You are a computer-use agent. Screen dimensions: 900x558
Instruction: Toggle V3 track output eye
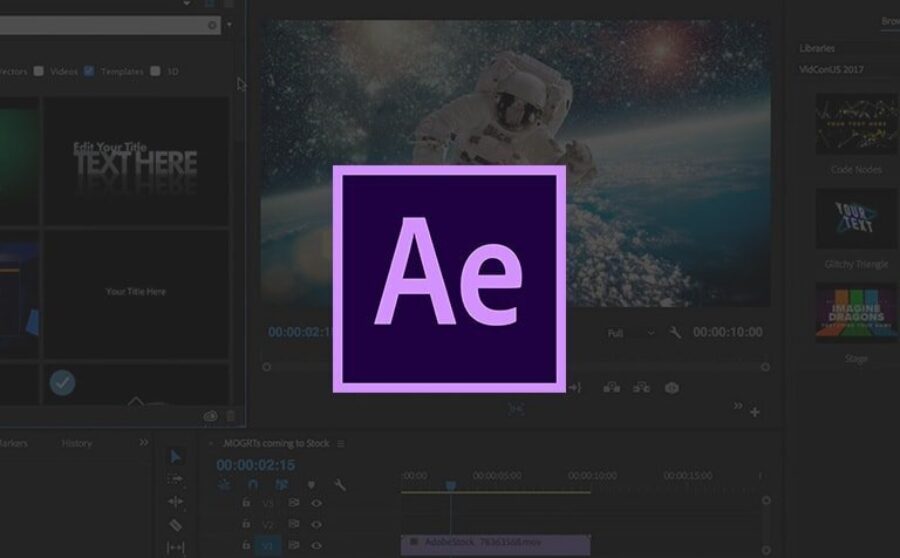click(316, 503)
